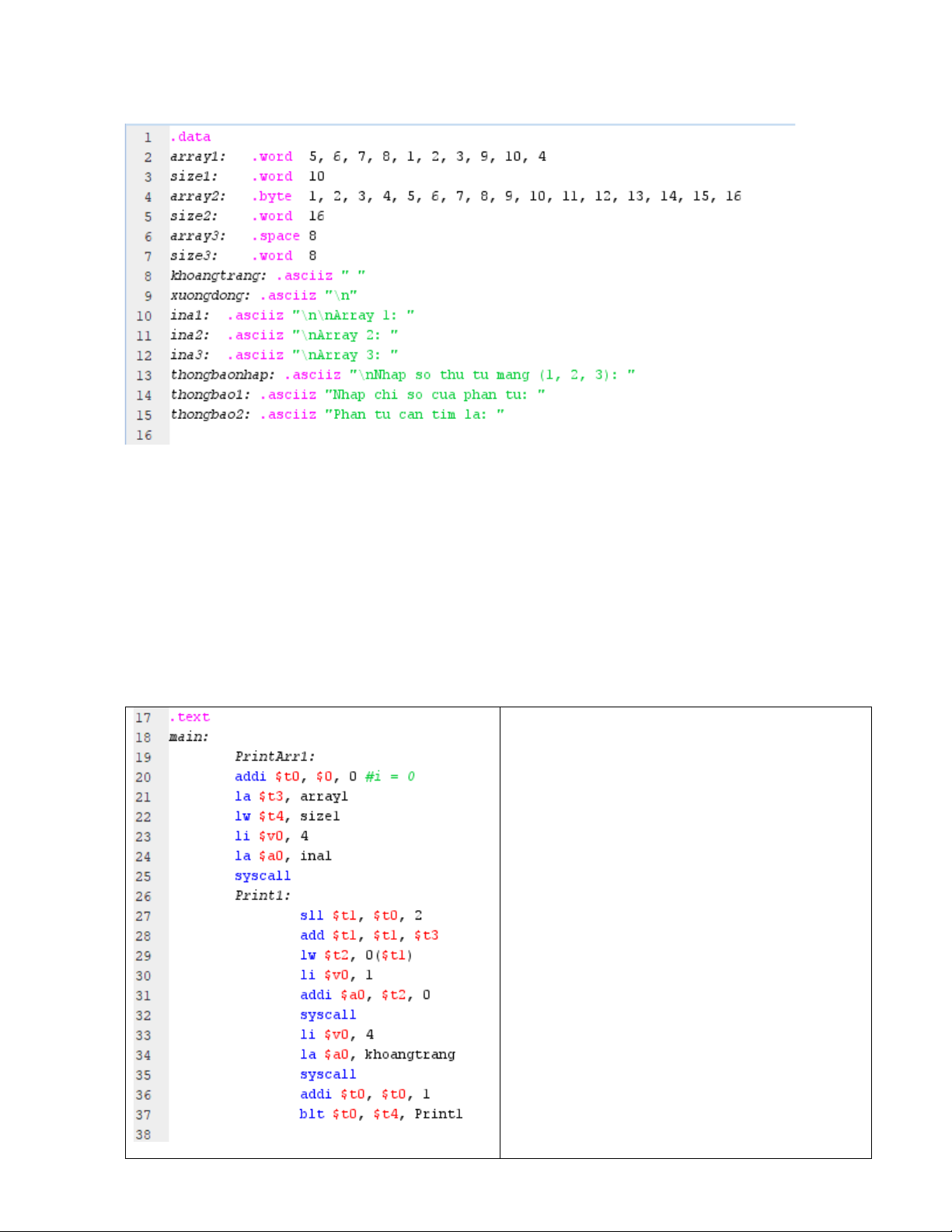Click the array1 label in data section
952x1232 pixels.
197,157
